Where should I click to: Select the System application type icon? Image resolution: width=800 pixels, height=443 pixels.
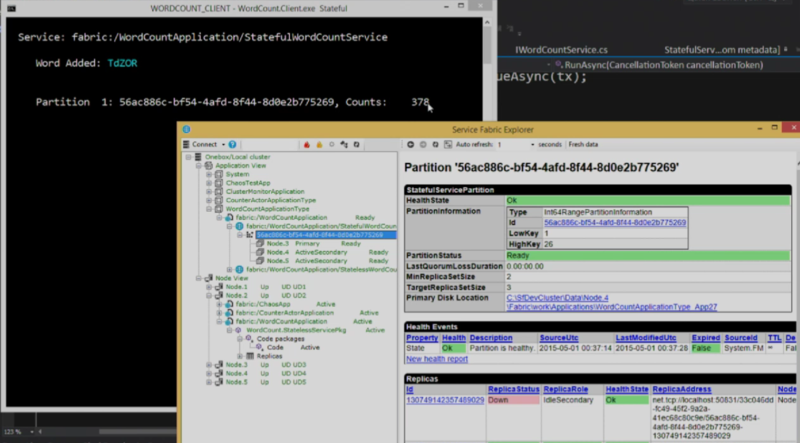[x=219, y=174]
